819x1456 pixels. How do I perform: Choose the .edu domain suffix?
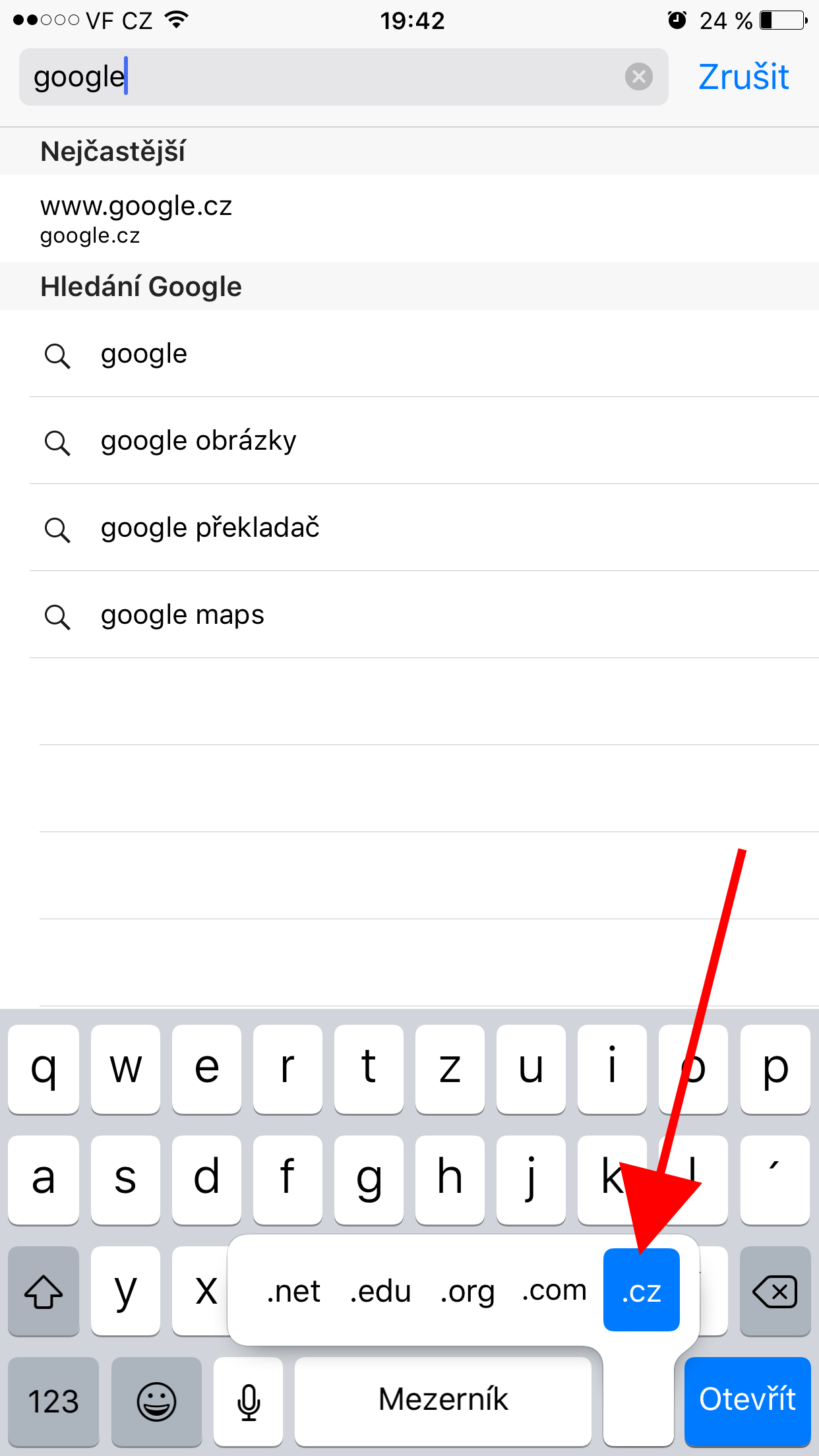click(x=380, y=1290)
